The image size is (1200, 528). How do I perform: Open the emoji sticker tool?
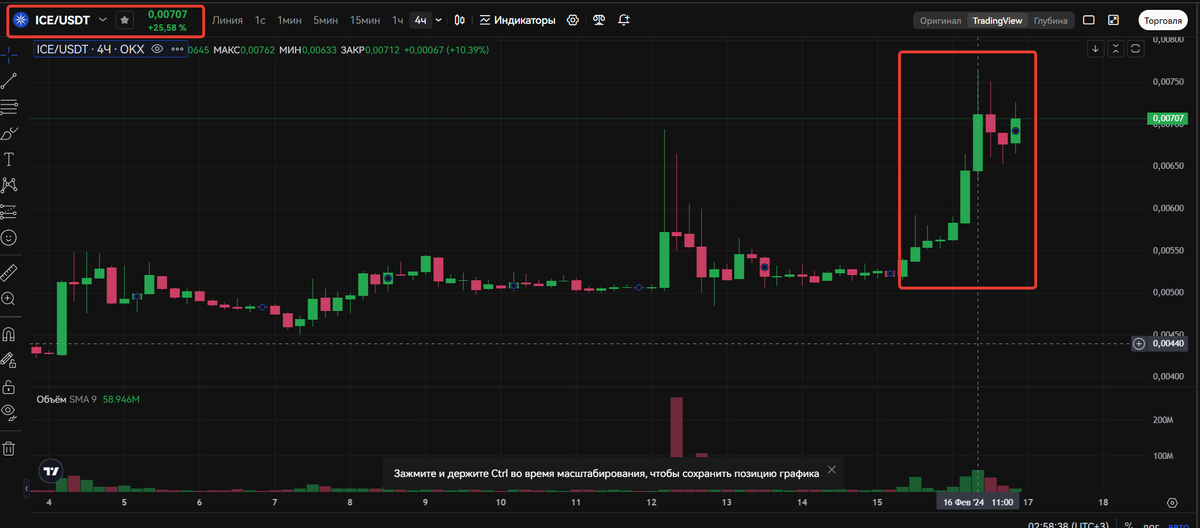(9, 238)
